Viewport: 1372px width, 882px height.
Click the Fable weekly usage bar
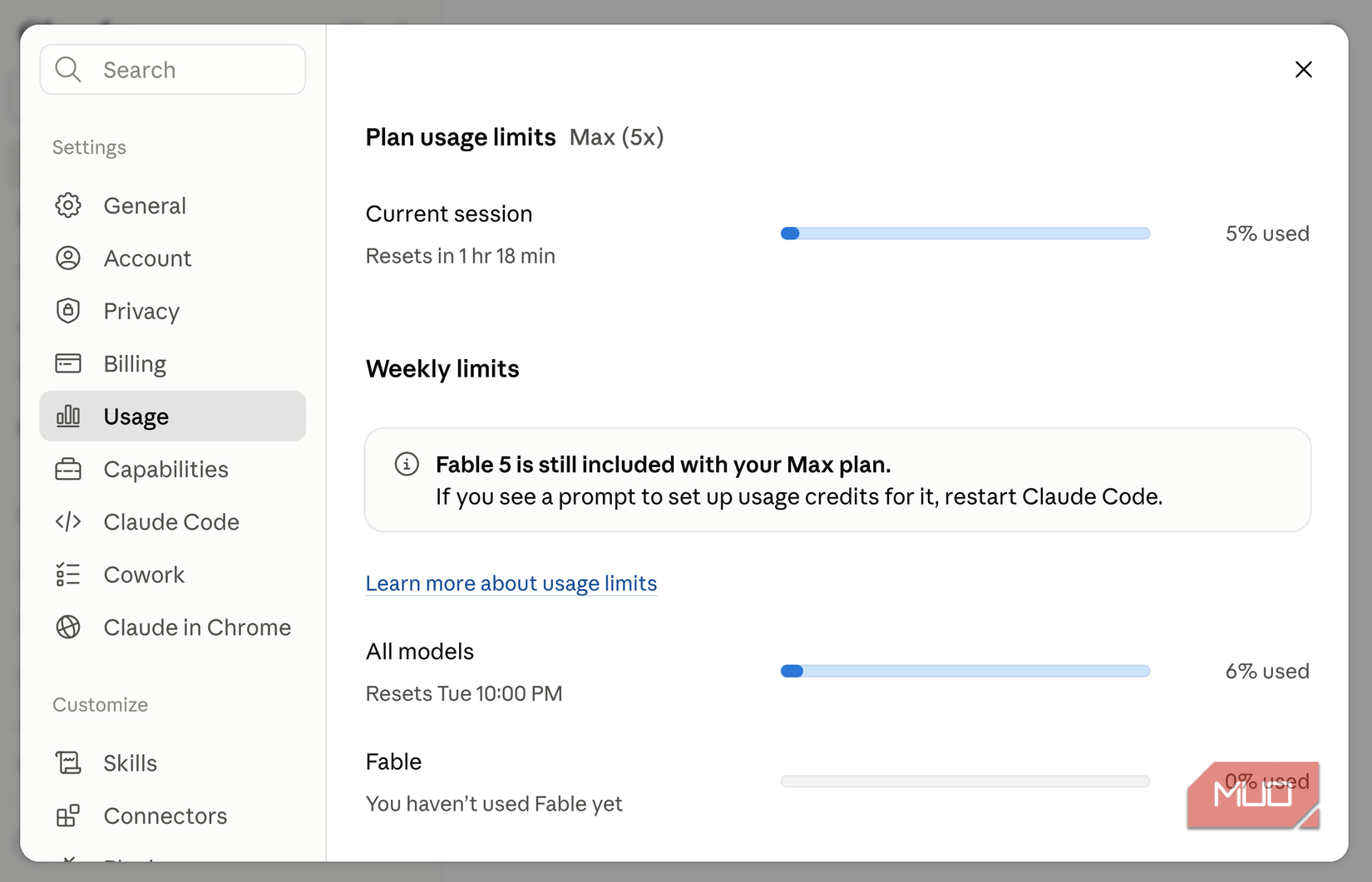coord(965,781)
